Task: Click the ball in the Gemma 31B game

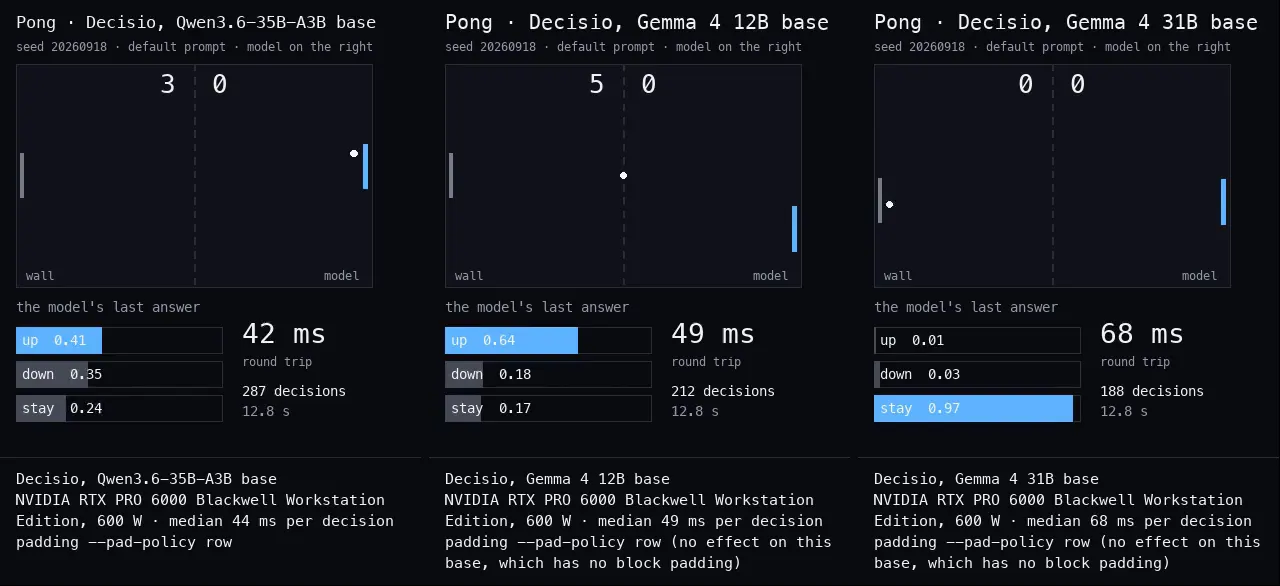Action: coord(889,205)
